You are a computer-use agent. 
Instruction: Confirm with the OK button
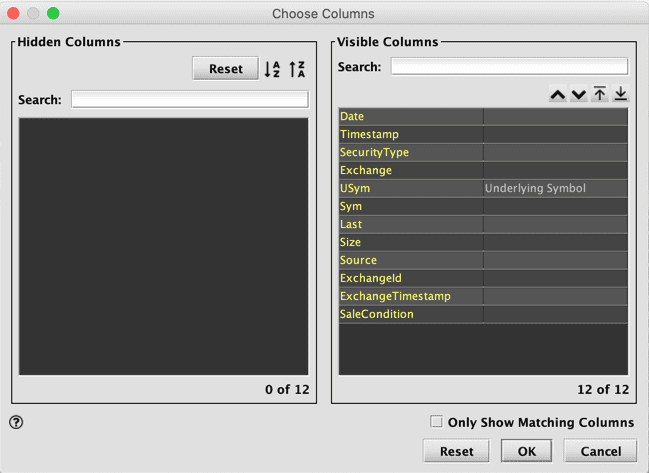pyautogui.click(x=527, y=451)
